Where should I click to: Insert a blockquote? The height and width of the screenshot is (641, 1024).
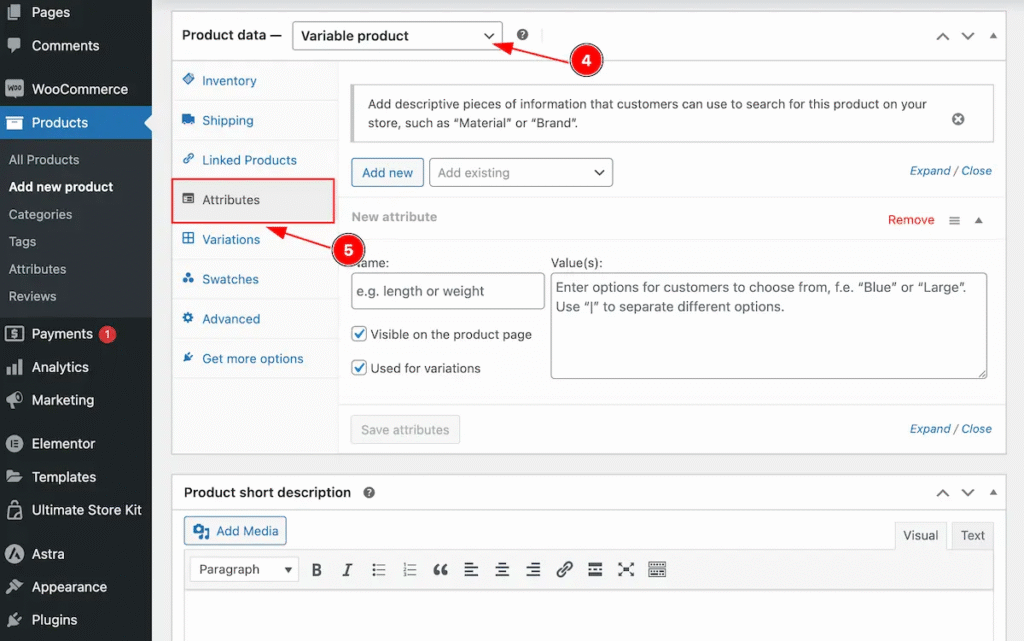coord(440,570)
